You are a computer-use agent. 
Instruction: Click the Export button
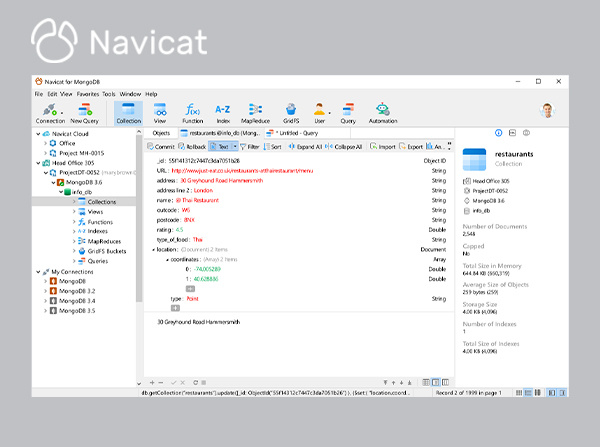(411, 147)
